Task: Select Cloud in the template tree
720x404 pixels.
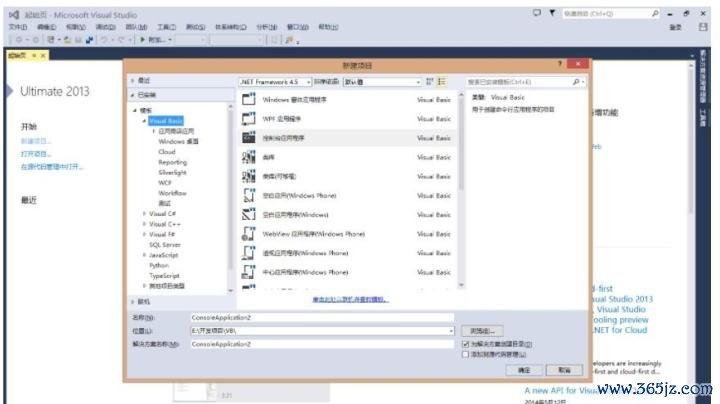Action: pos(167,152)
